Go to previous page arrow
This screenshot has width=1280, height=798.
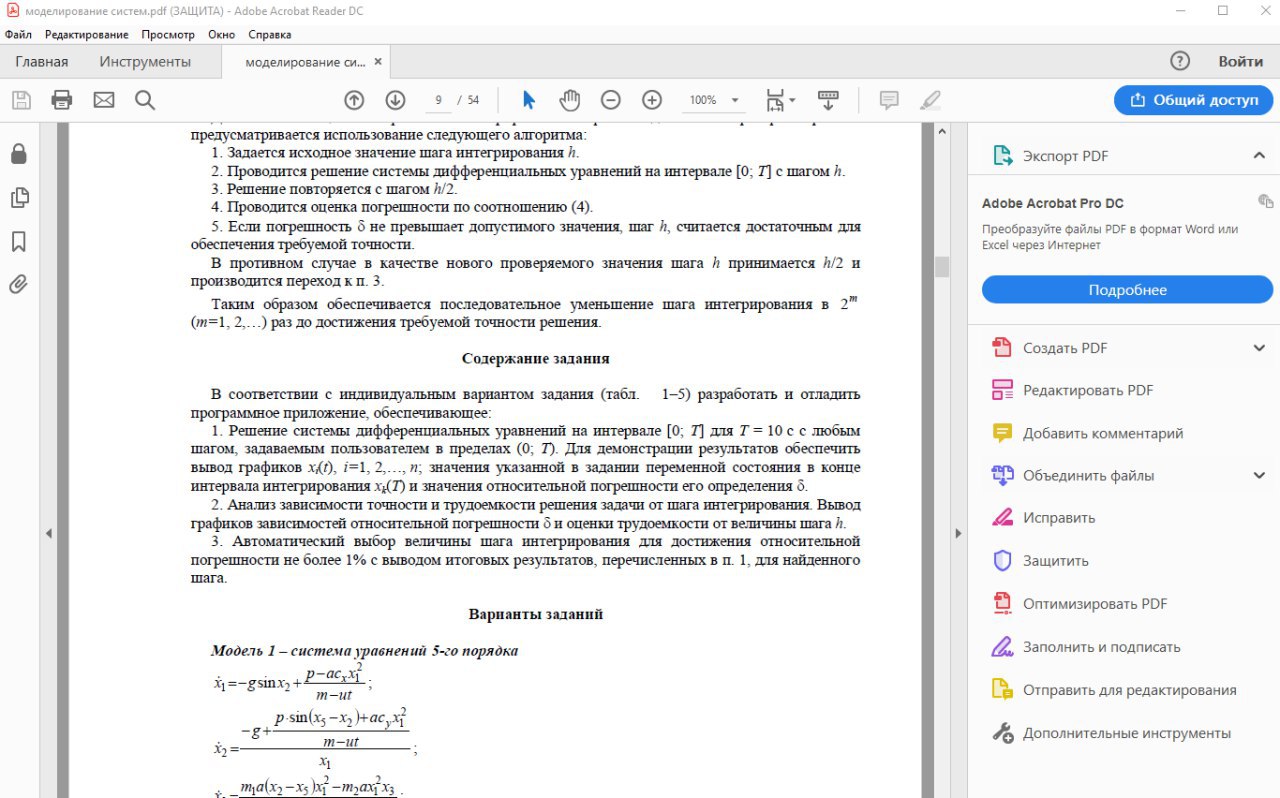[x=354, y=100]
